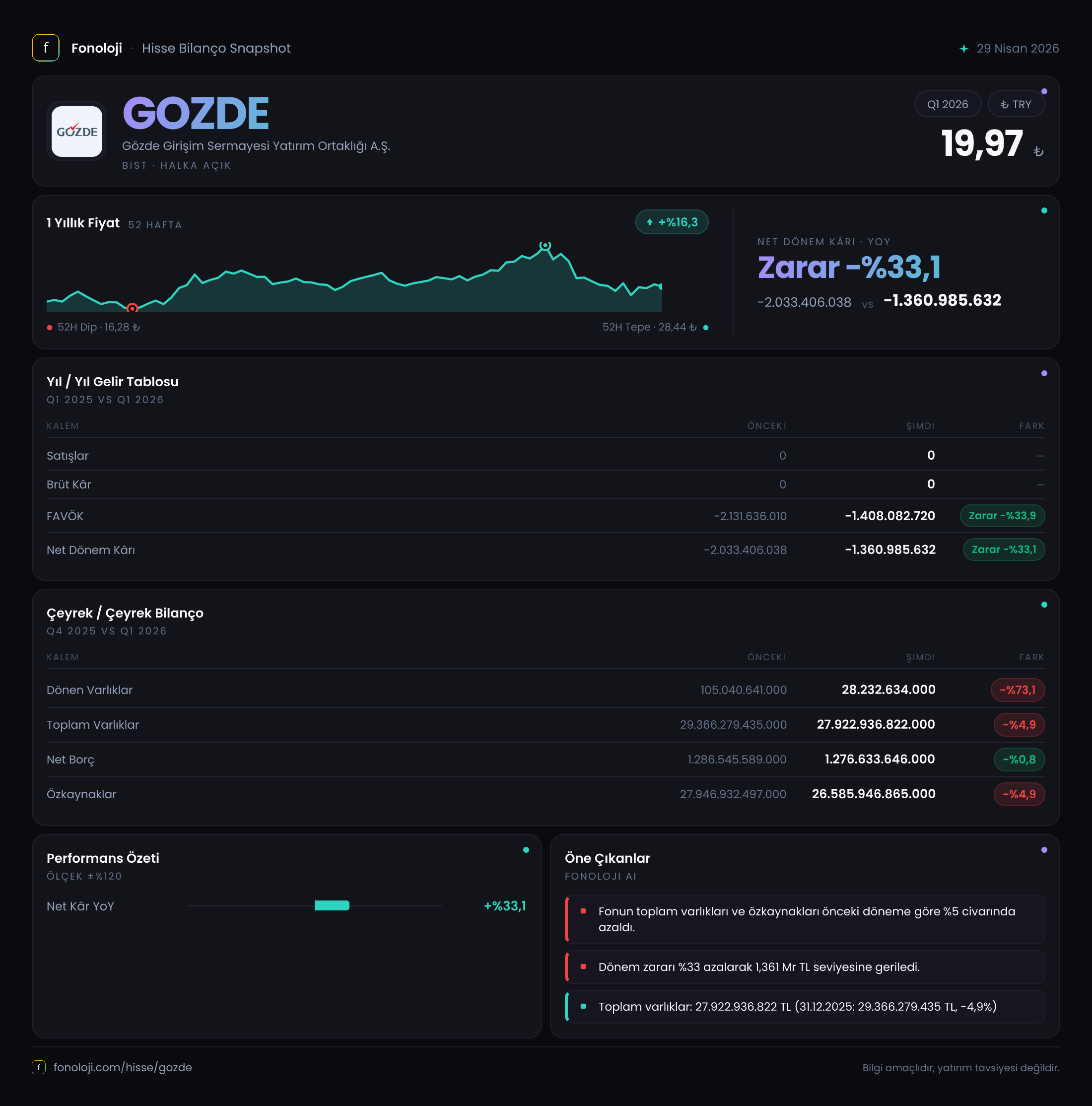Click the small Fonoloji icon in the footer
The width and height of the screenshot is (1092, 1106).
pos(38,1067)
